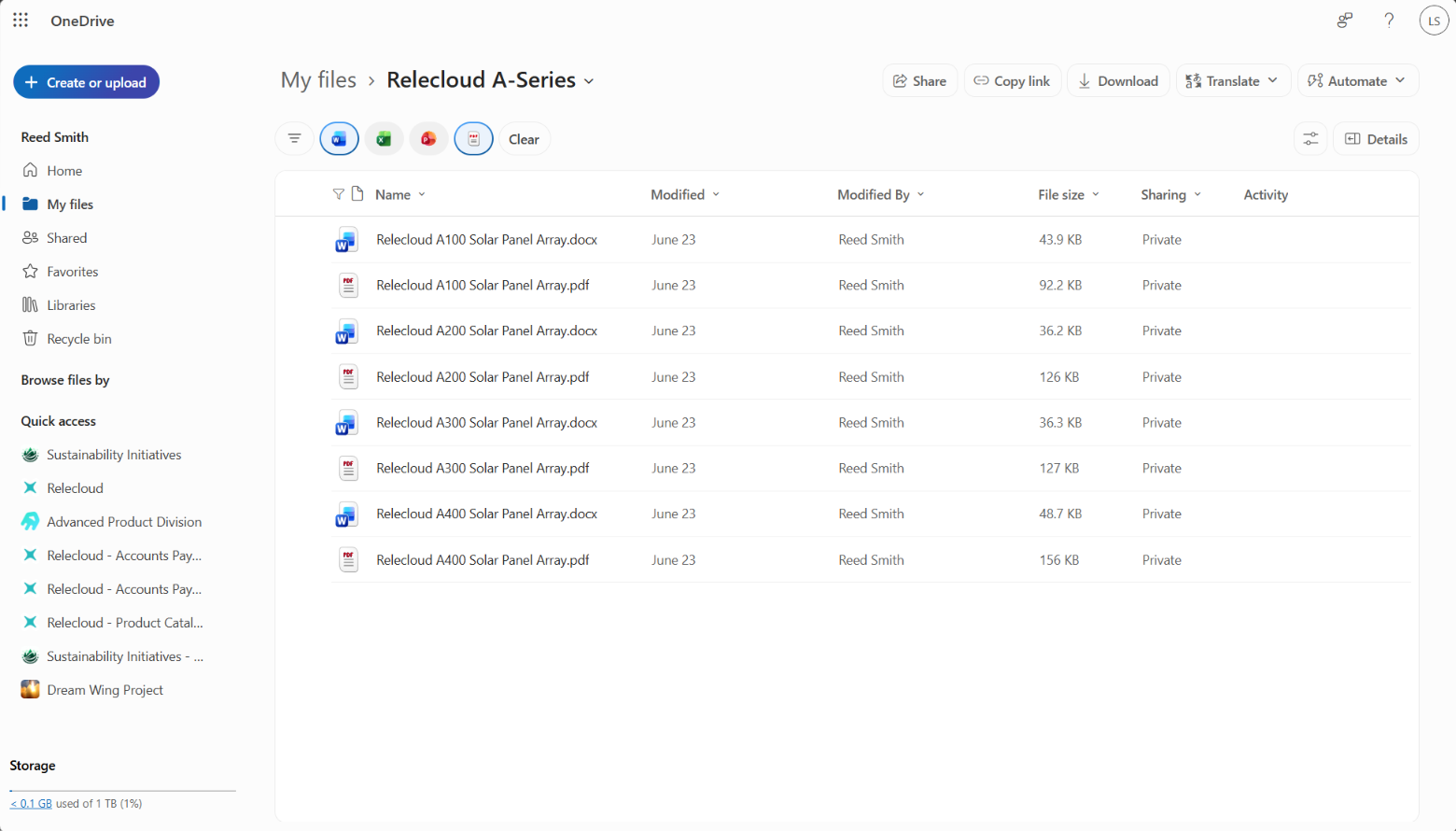The image size is (1456, 831).
Task: Open Relecloud A200 Solar Panel Array.pdf
Action: [483, 377]
